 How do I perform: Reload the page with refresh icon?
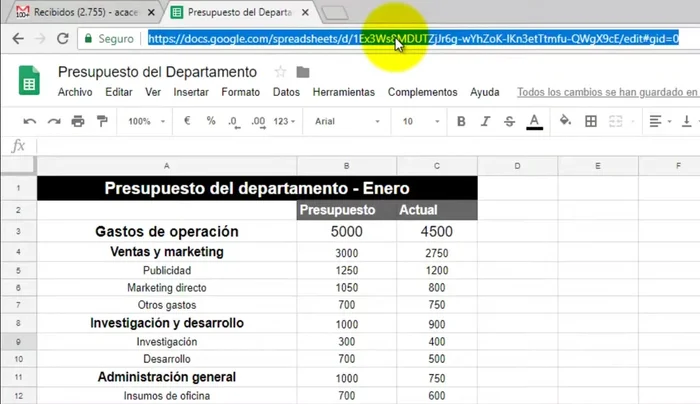point(62,38)
